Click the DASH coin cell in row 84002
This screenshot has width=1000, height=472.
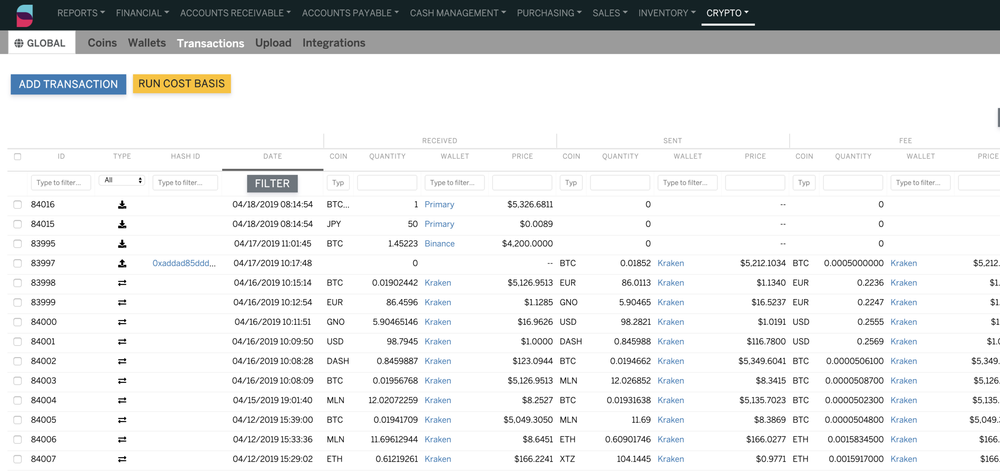point(337,362)
